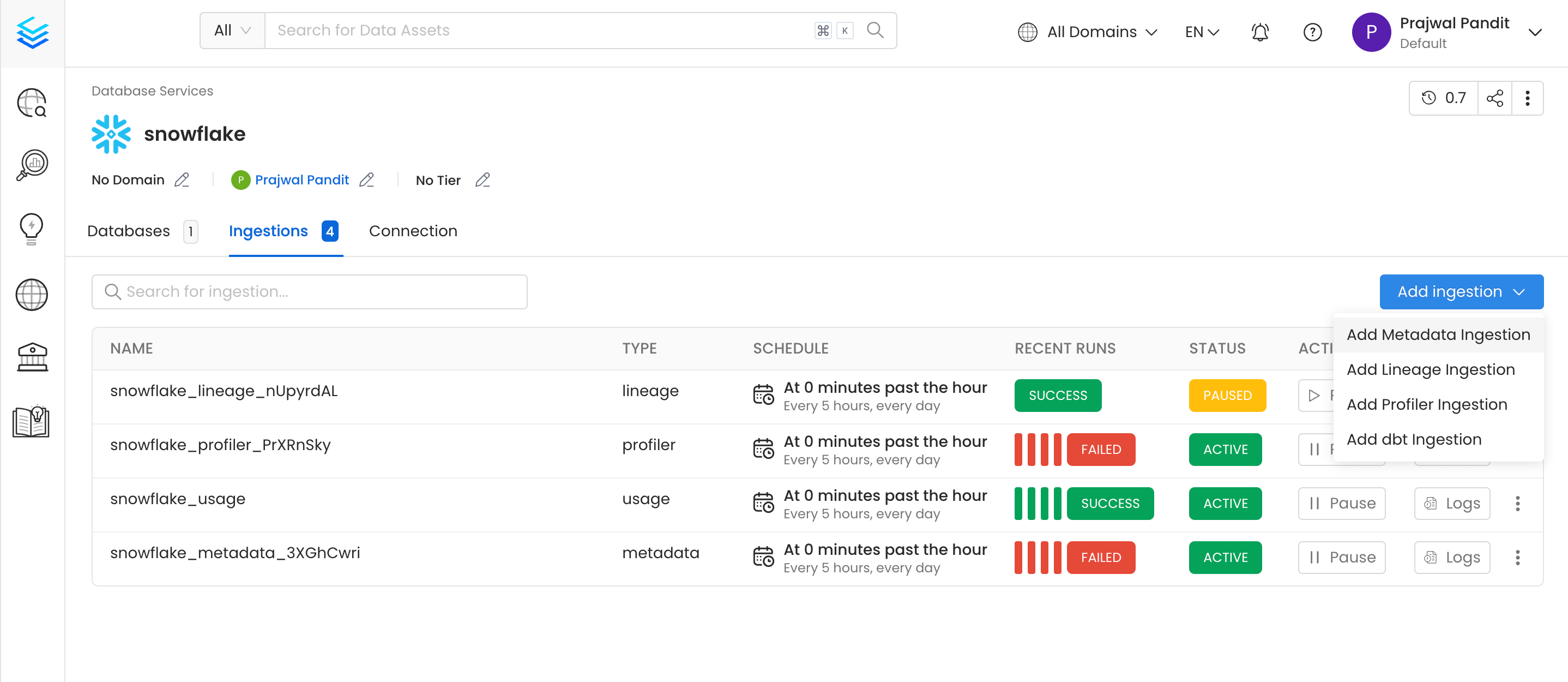
Task: Switch to the Connection tab
Action: pyautogui.click(x=413, y=231)
